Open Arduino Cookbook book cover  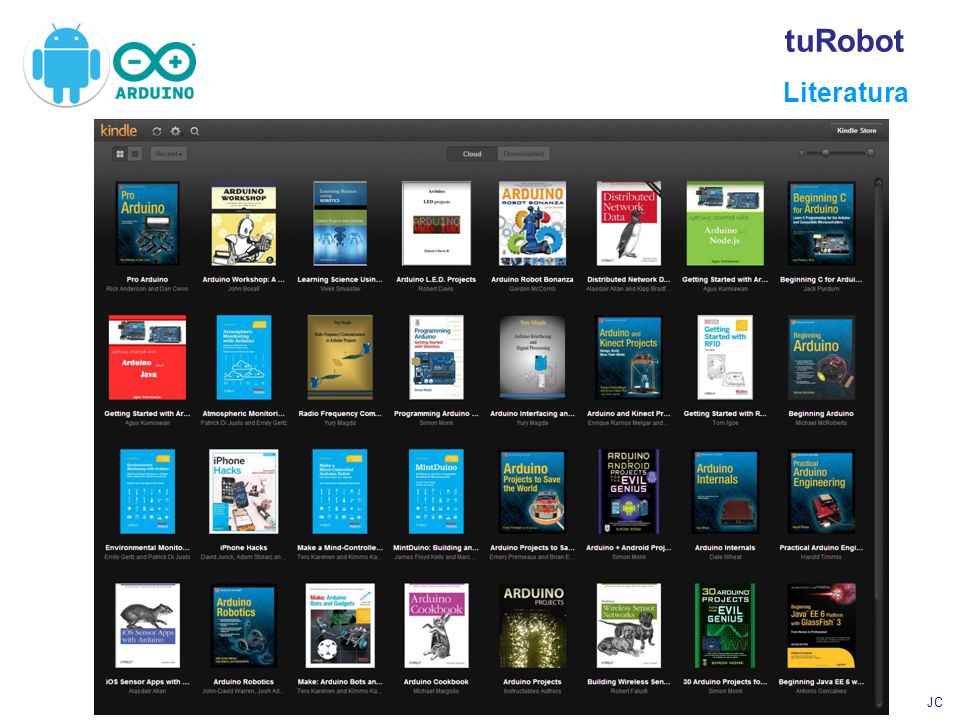[436, 626]
